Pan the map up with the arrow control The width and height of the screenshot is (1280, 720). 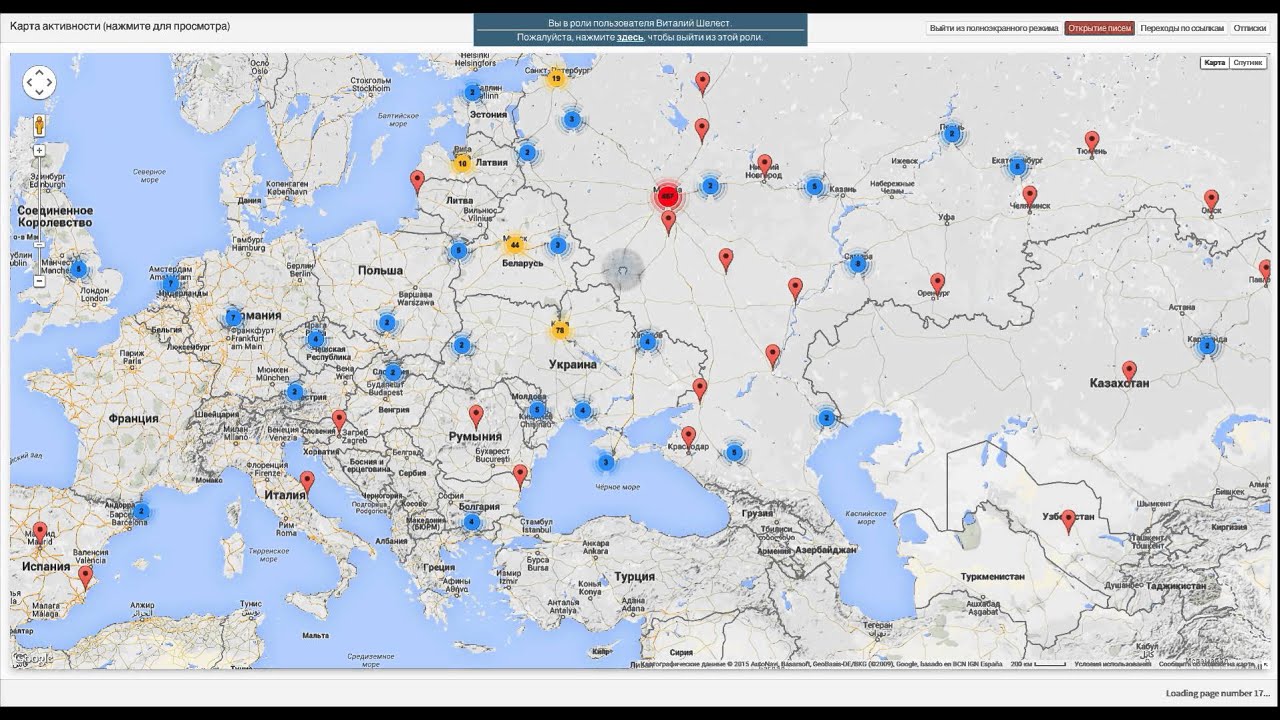click(x=39, y=72)
